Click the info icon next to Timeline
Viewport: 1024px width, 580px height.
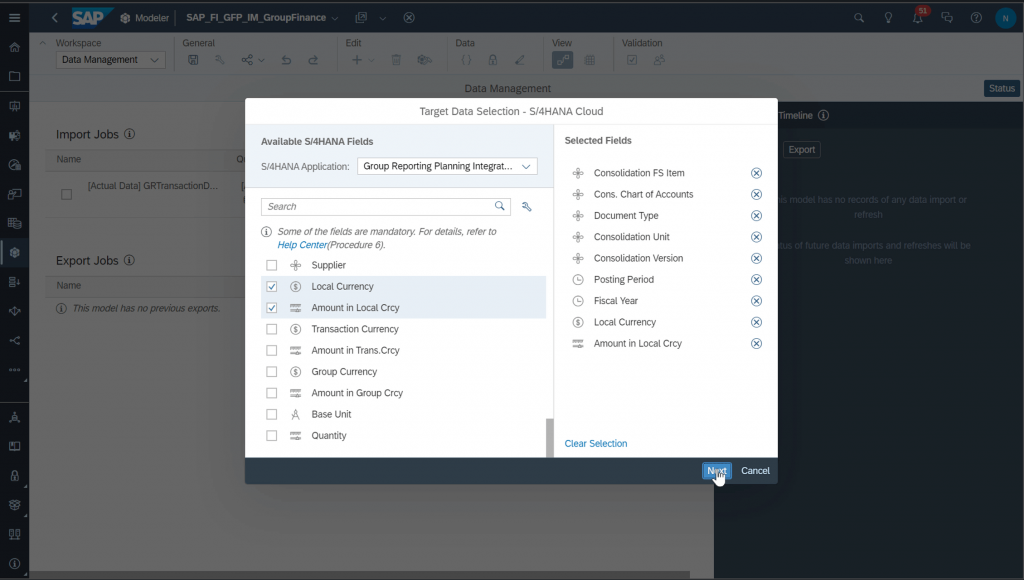[x=824, y=116]
